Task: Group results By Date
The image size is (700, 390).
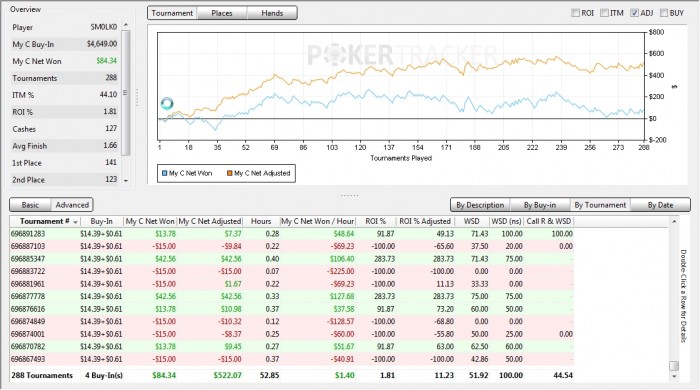Action: click(660, 205)
